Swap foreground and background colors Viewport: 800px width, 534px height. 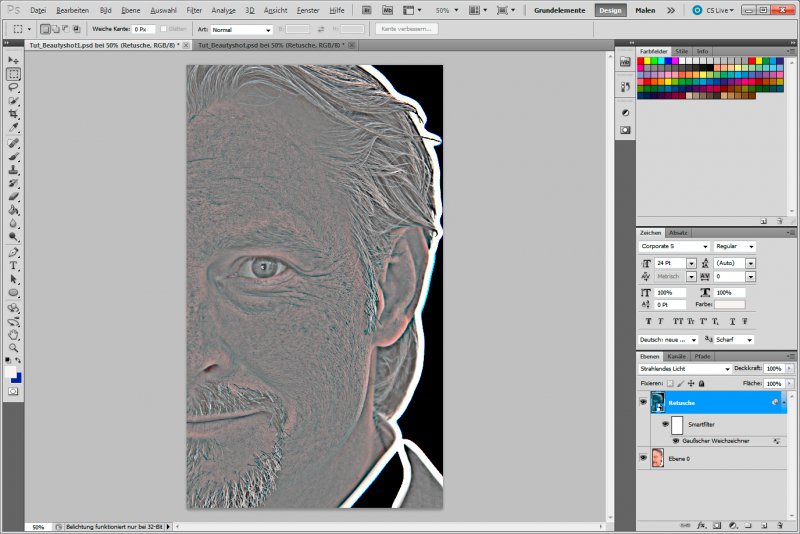(x=18, y=360)
